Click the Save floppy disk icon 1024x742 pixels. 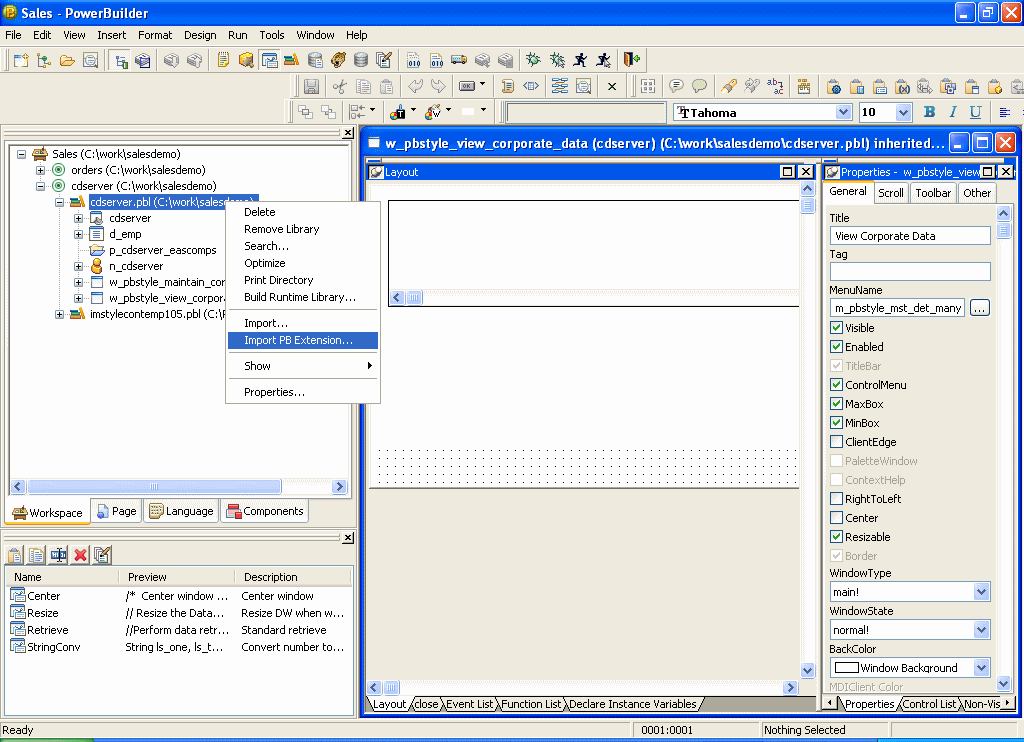[x=312, y=86]
